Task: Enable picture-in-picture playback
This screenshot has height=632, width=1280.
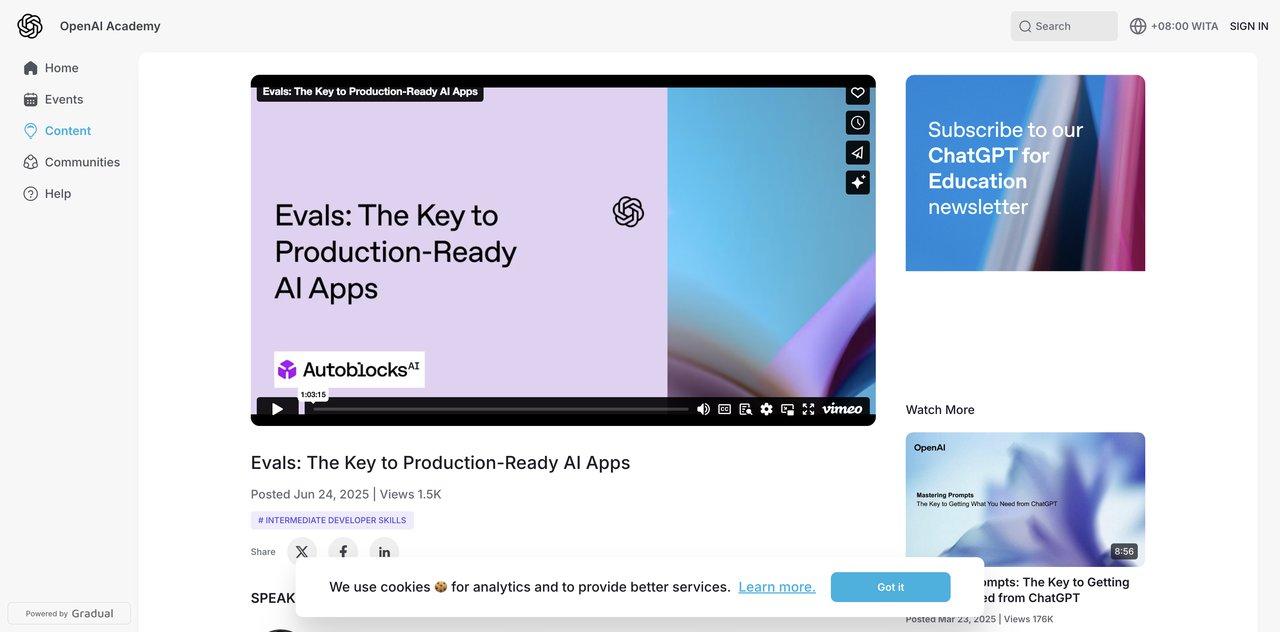Action: pyautogui.click(x=787, y=408)
